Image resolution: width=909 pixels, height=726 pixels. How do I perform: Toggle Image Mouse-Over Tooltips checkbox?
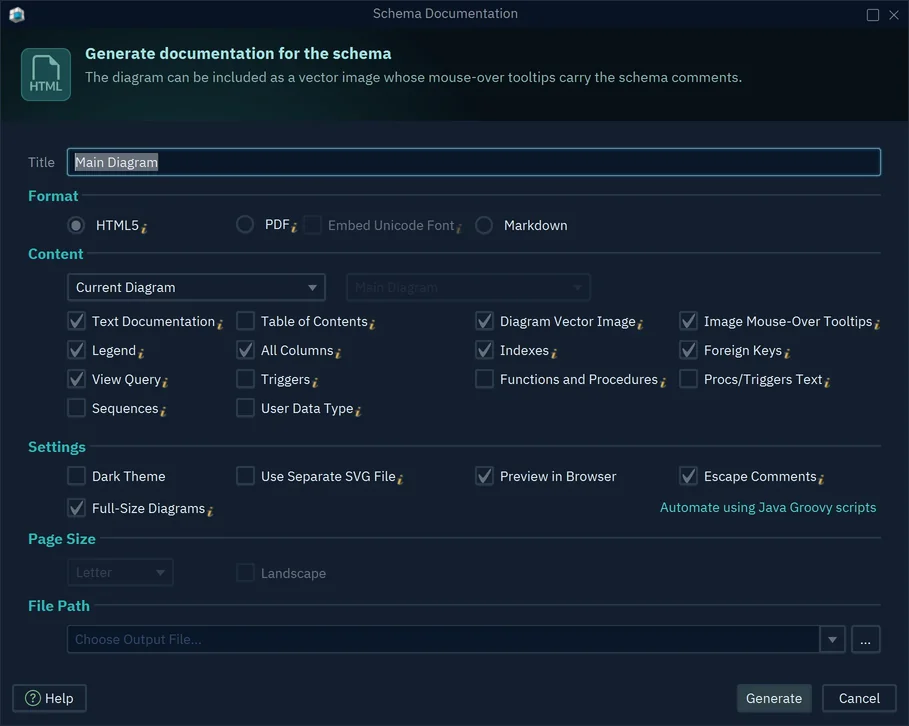tap(688, 321)
